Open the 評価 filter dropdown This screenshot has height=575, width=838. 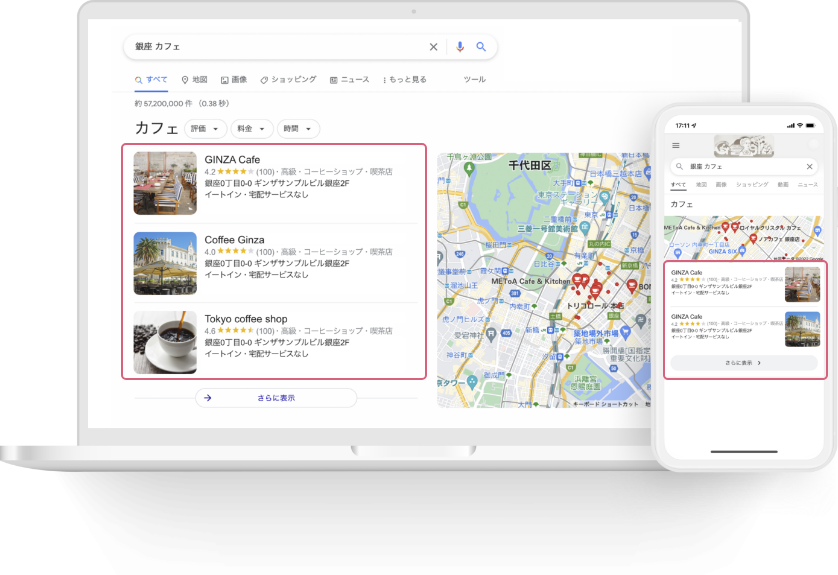click(x=205, y=129)
